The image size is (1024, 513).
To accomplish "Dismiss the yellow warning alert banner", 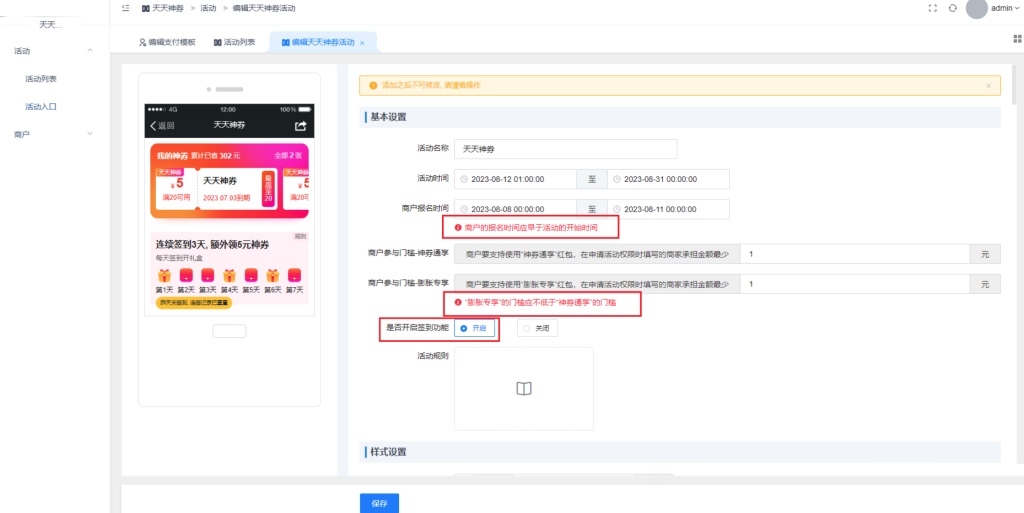I will click(x=988, y=86).
